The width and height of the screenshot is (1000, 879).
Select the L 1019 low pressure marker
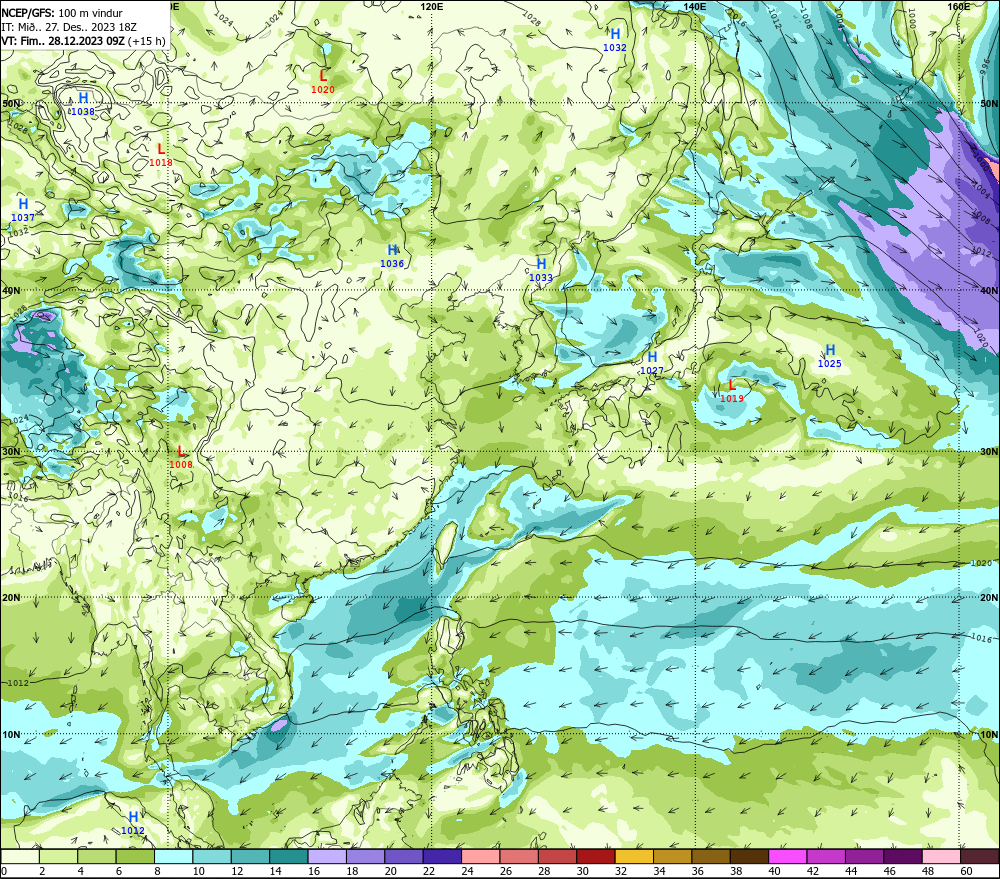(732, 391)
